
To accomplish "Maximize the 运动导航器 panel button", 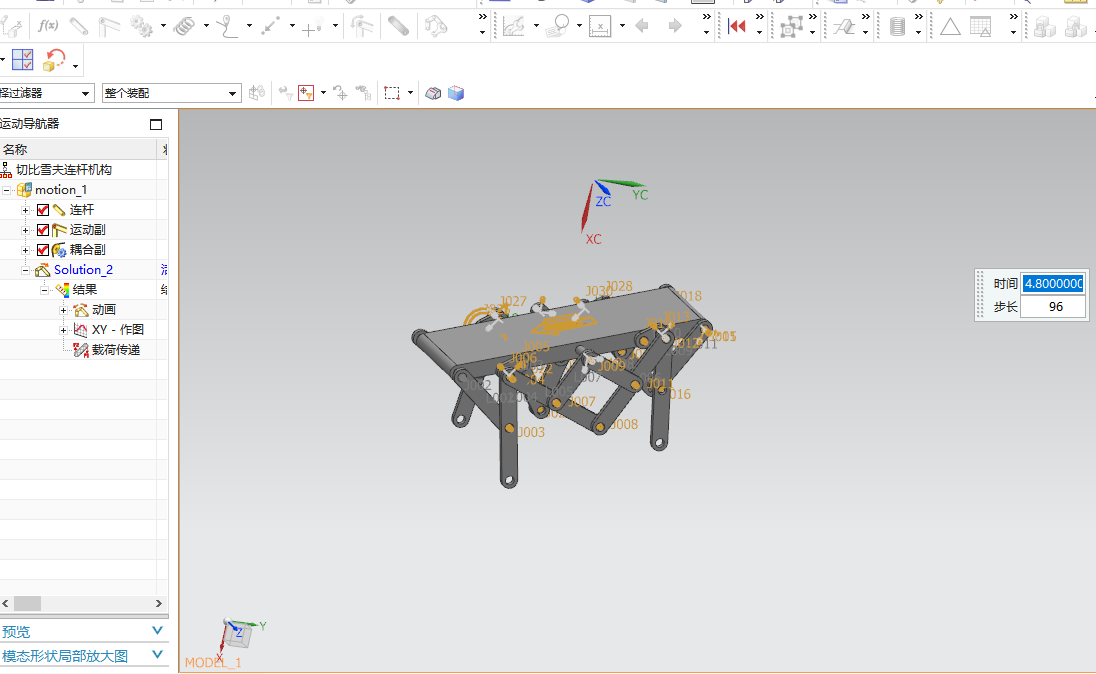I will pos(156,124).
